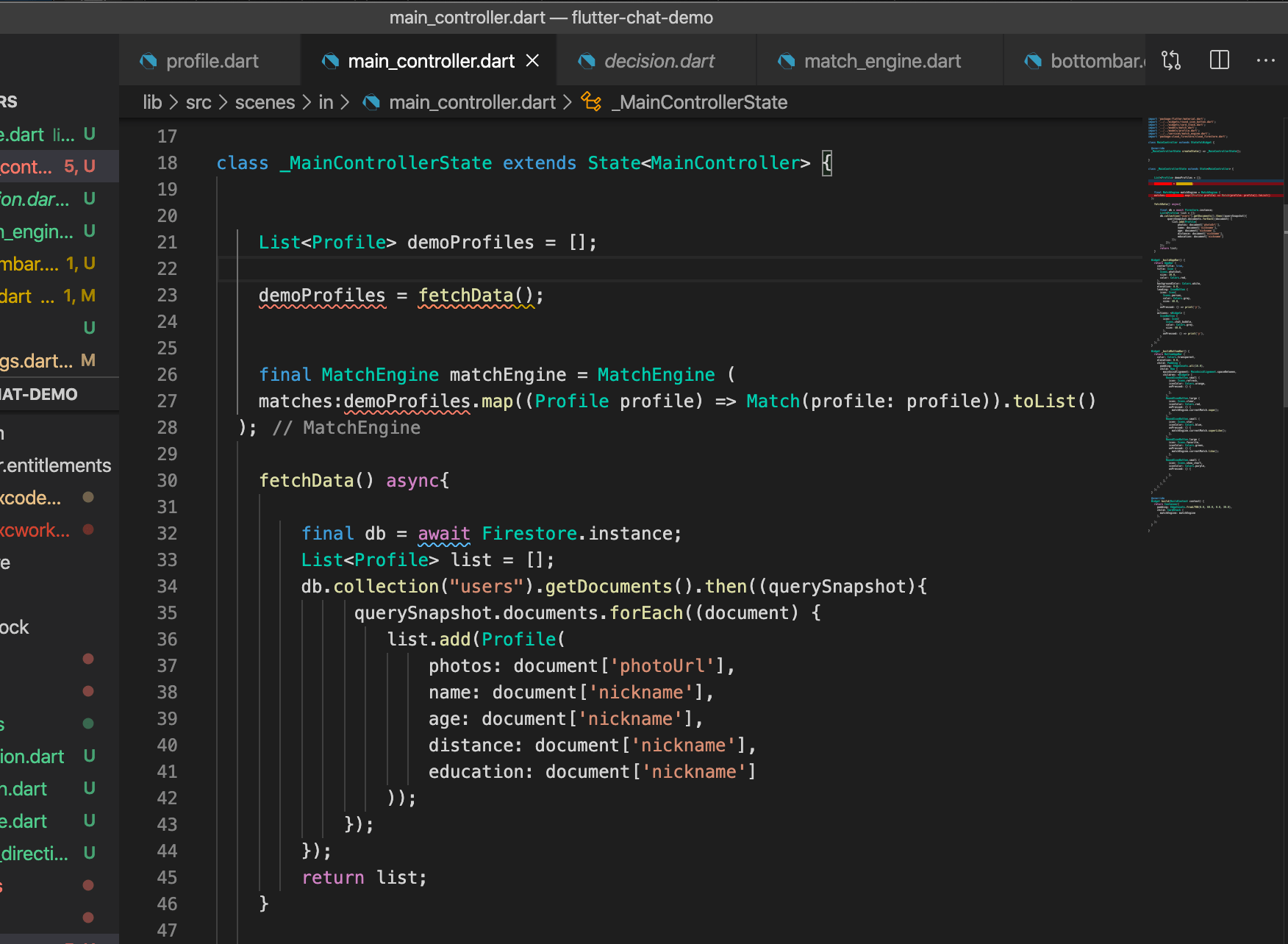1288x944 pixels.
Task: Click the lib breadcrumb link
Action: [x=151, y=102]
